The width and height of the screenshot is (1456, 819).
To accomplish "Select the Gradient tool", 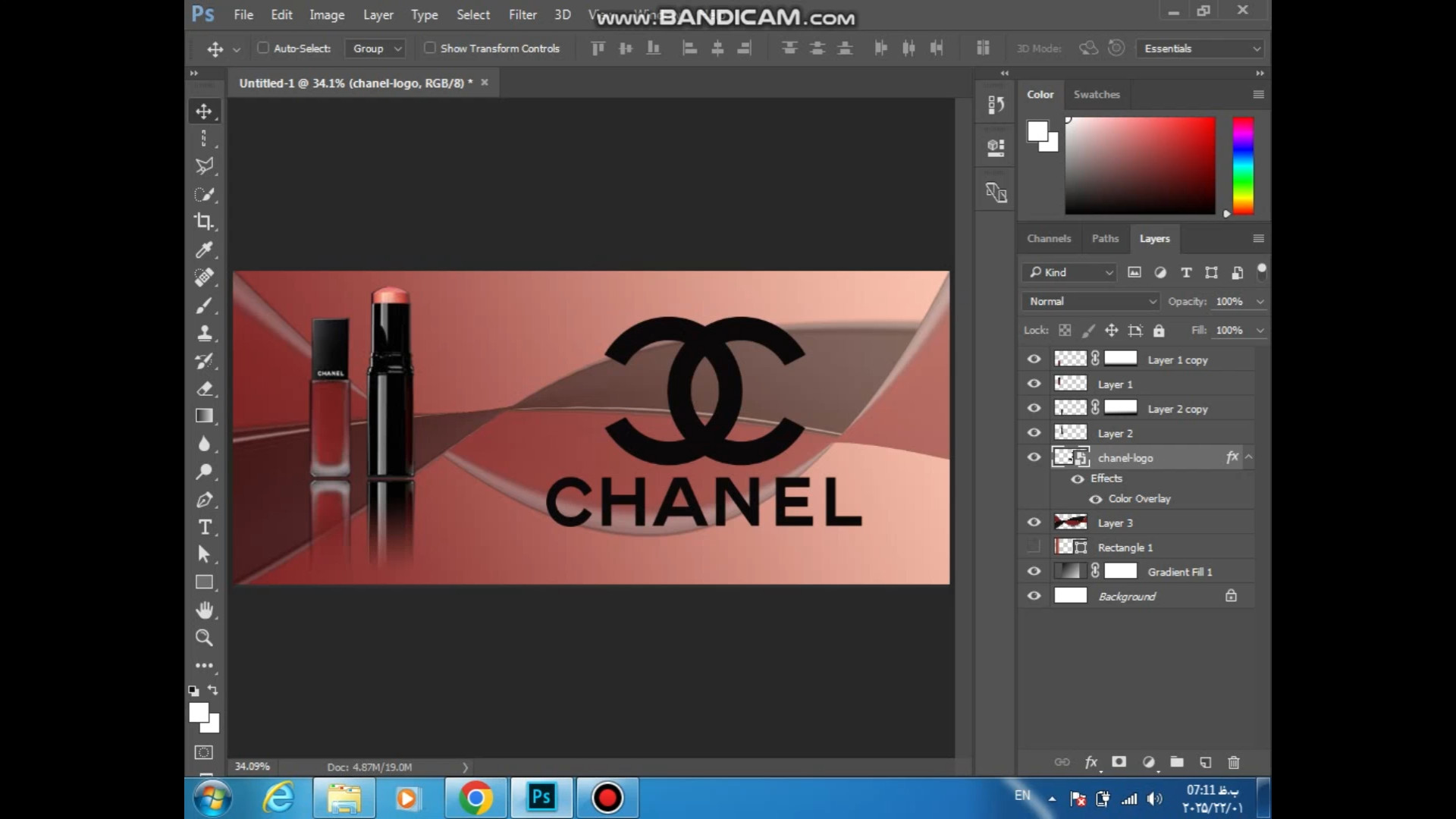I will pyautogui.click(x=204, y=416).
